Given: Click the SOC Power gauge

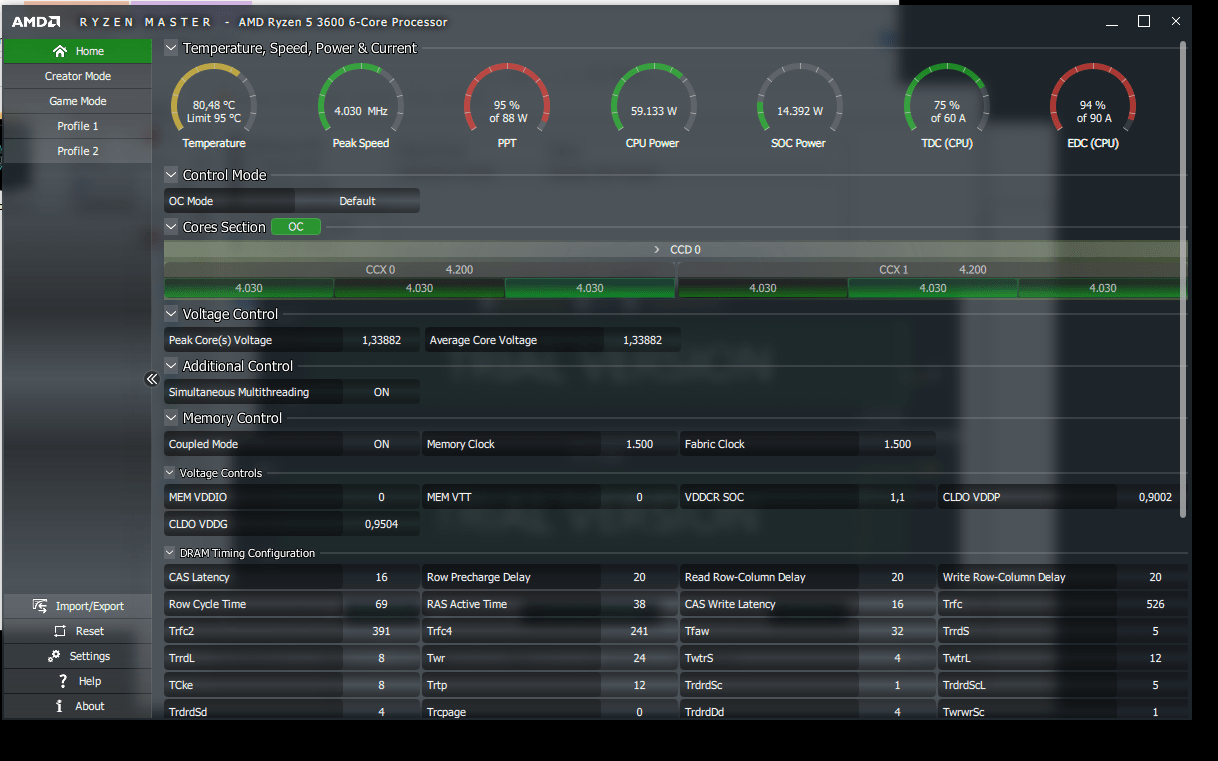Looking at the screenshot, I should click(x=800, y=107).
